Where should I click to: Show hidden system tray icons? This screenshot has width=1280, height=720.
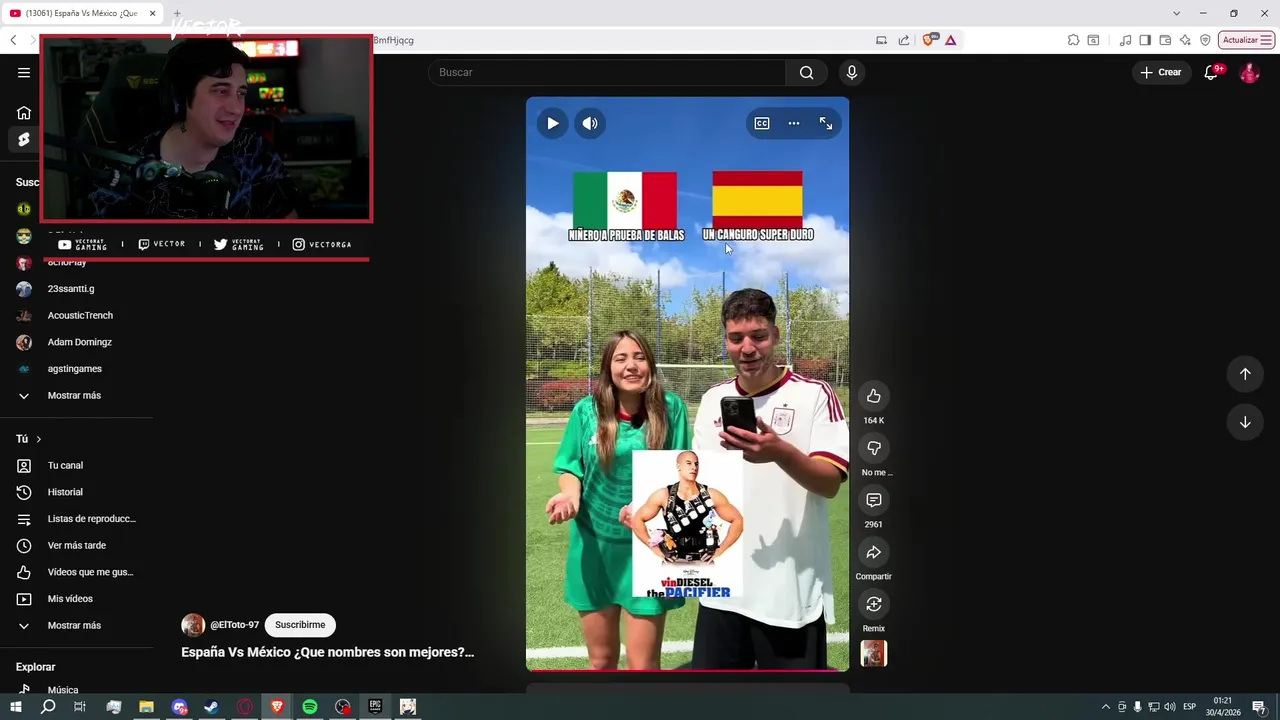point(1105,707)
